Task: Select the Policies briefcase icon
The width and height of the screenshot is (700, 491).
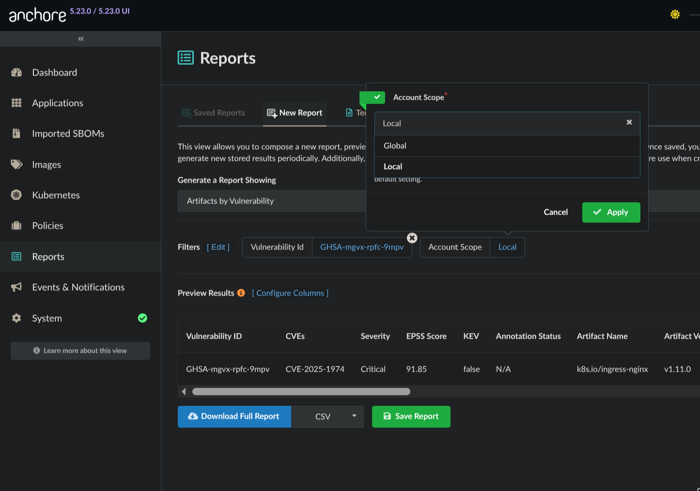Action: point(16,226)
